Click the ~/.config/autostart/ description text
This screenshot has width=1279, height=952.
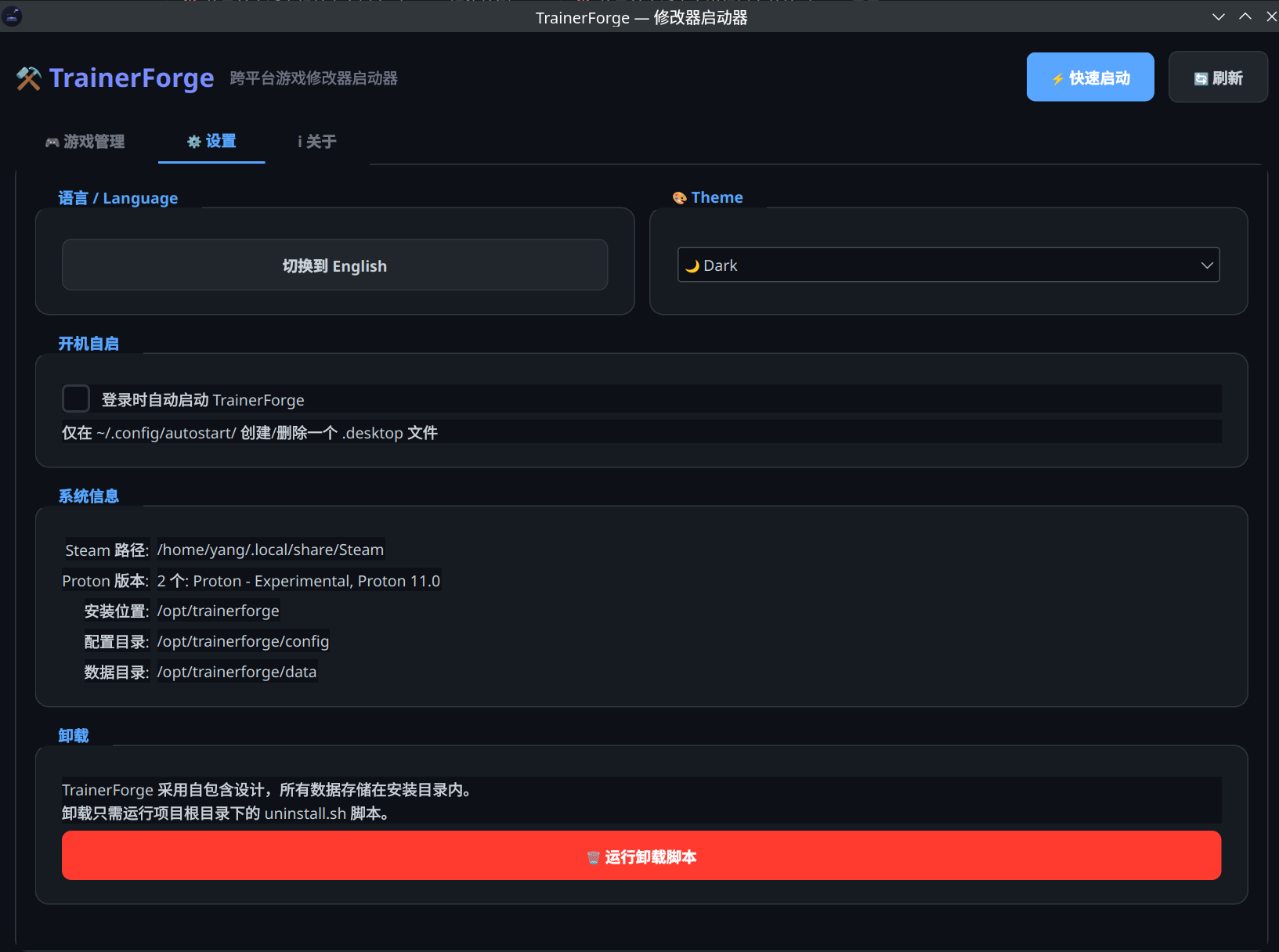(x=250, y=433)
